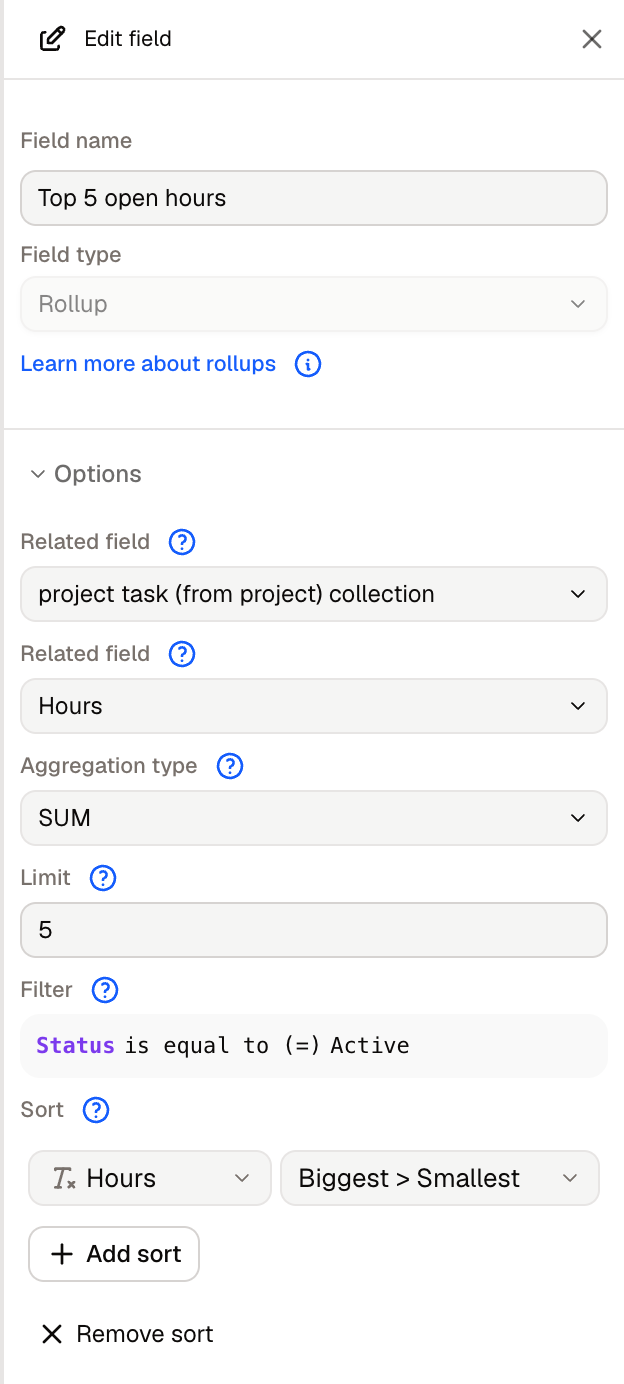The width and height of the screenshot is (624, 1384).
Task: Click the Field type label
Action: pos(71,255)
